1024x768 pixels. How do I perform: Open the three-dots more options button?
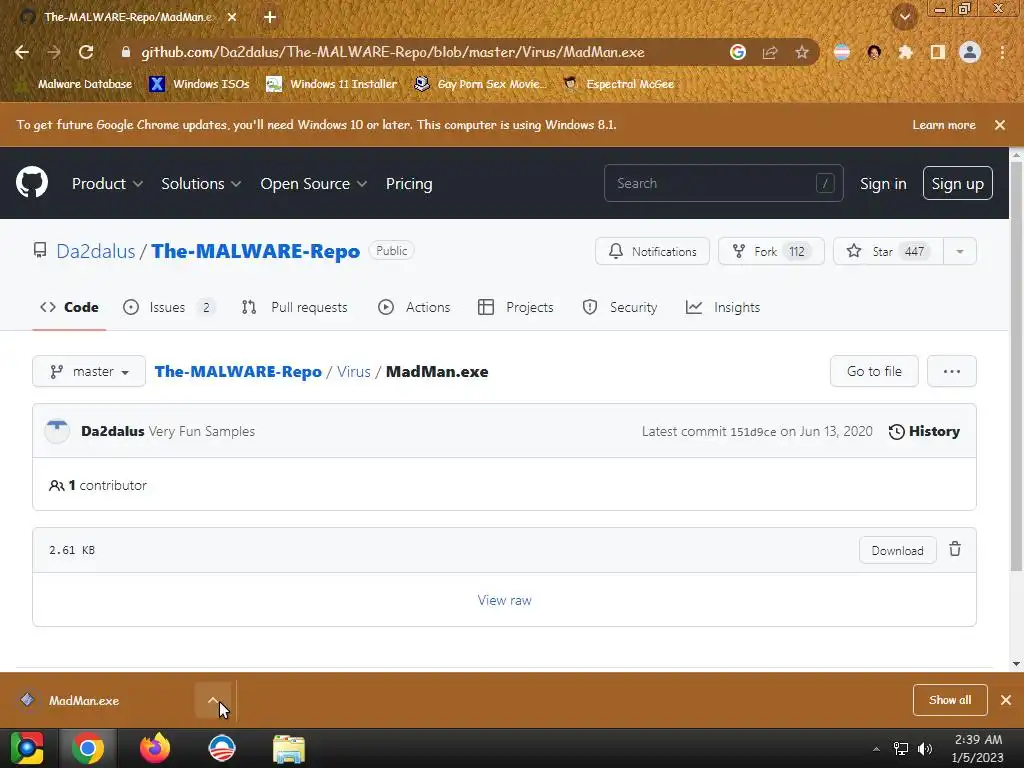[x=952, y=371]
